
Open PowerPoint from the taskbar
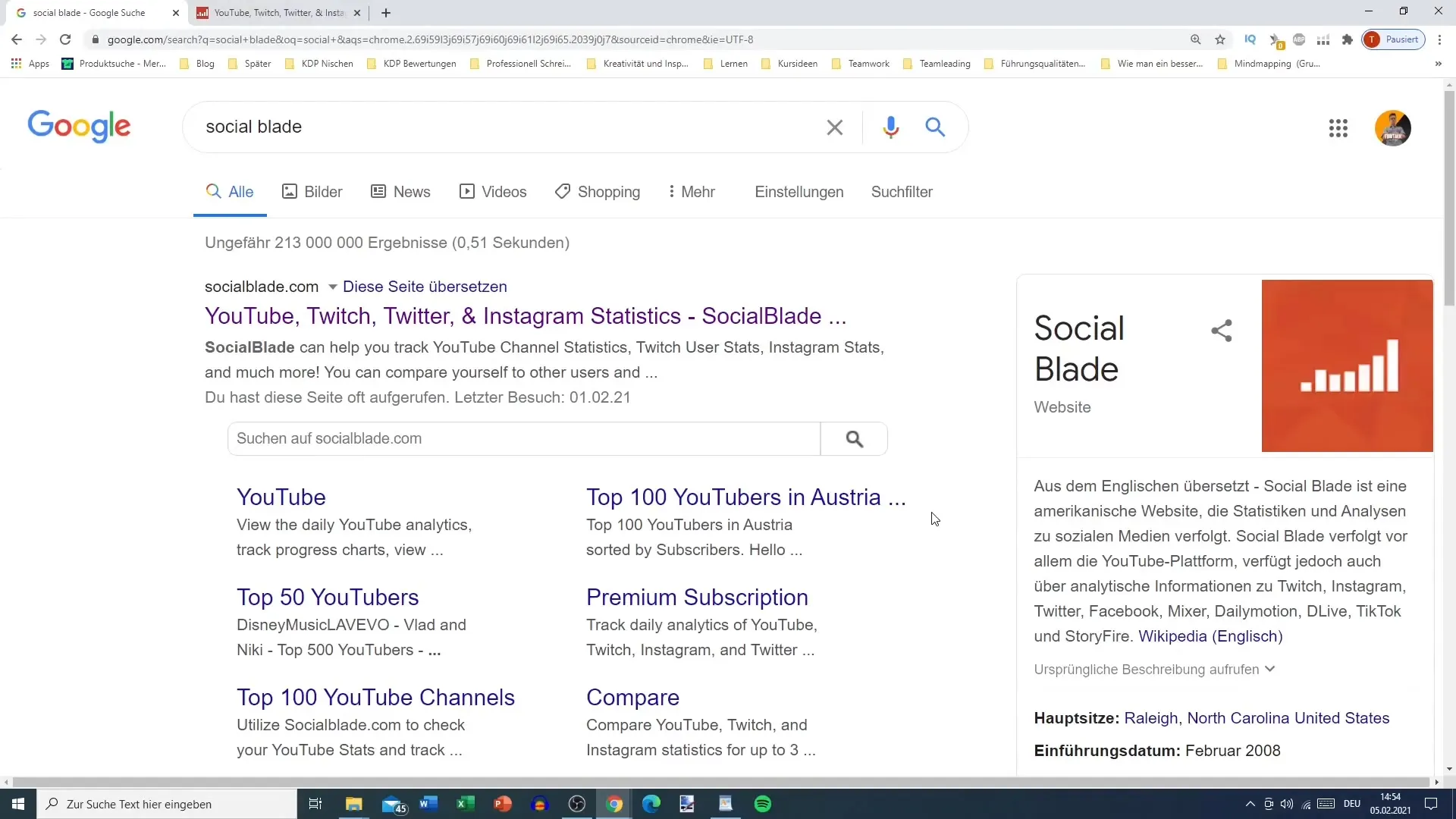pos(503,804)
